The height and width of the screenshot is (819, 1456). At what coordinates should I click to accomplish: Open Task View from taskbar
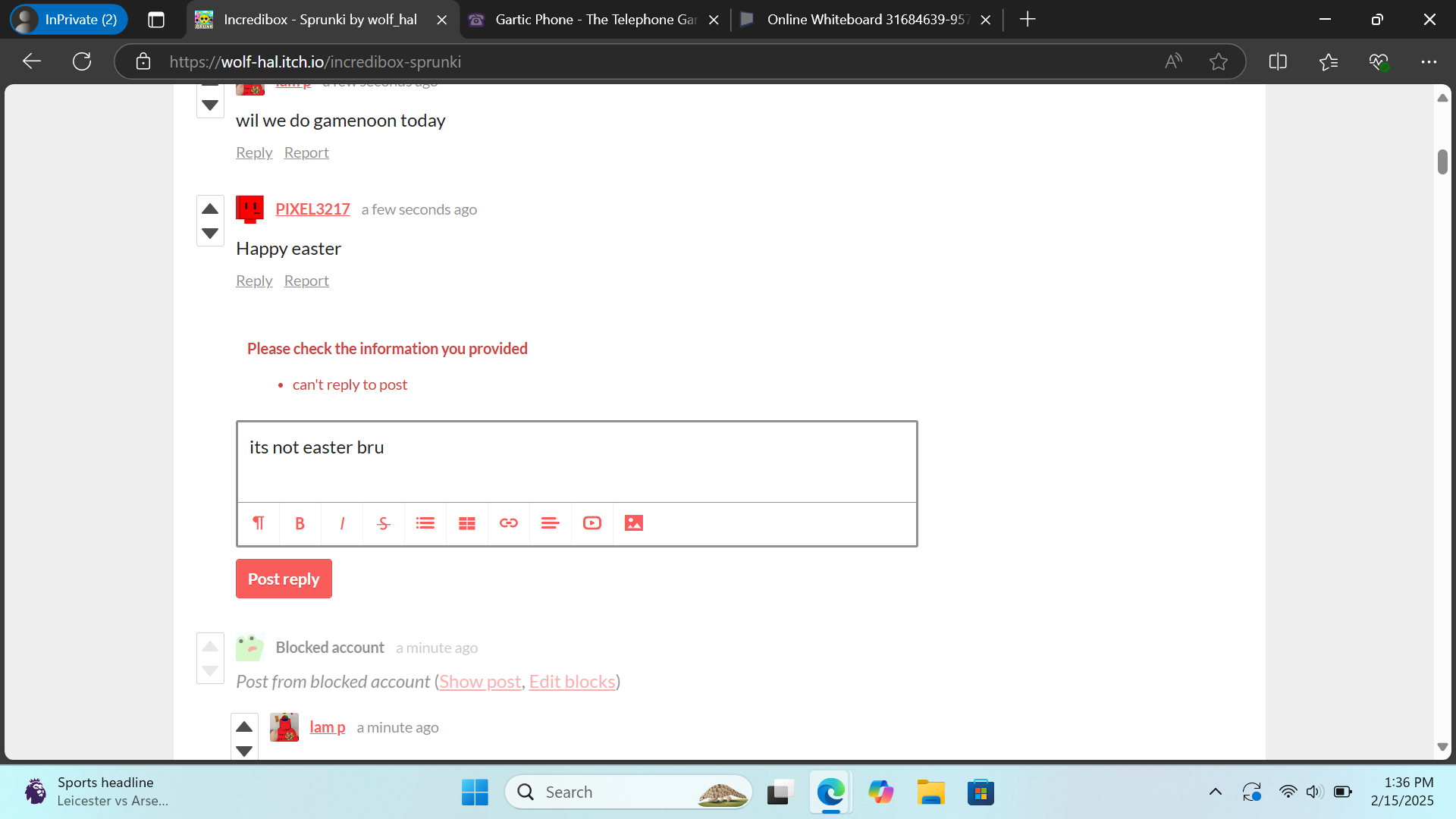pyautogui.click(x=780, y=792)
